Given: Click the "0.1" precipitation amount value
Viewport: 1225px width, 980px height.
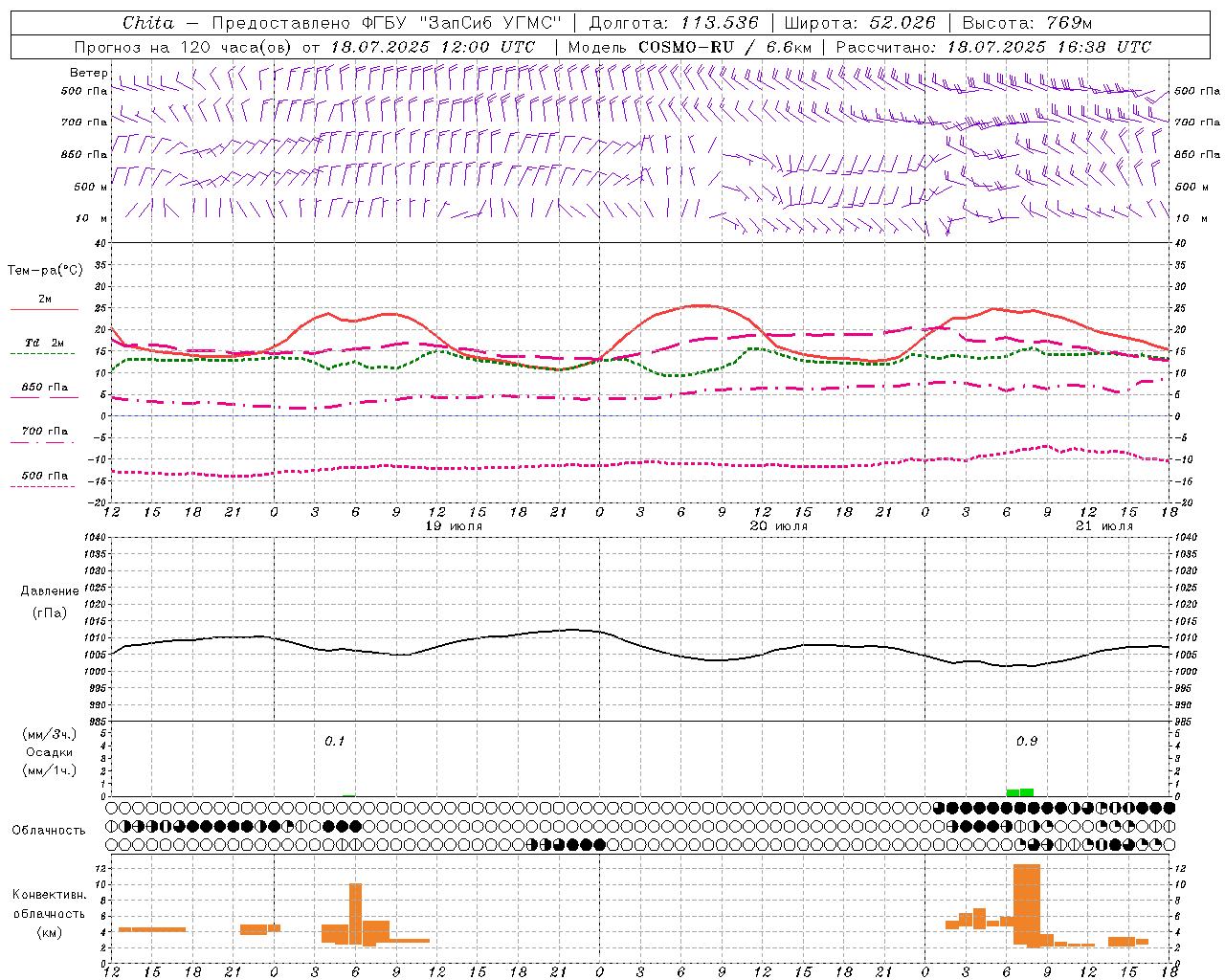Looking at the screenshot, I should pos(334,742).
